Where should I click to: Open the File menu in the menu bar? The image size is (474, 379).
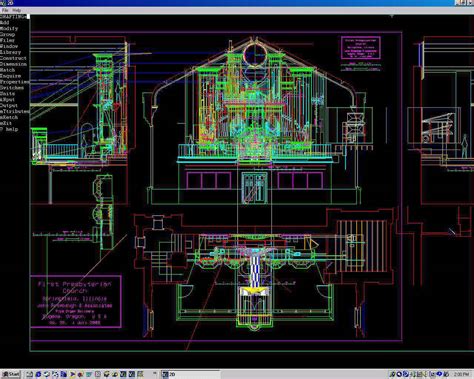click(x=5, y=10)
